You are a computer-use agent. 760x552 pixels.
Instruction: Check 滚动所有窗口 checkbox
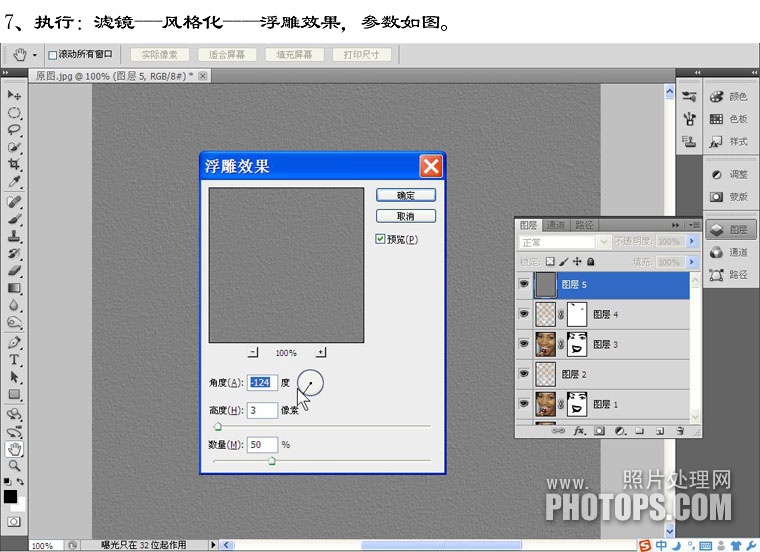[52, 55]
